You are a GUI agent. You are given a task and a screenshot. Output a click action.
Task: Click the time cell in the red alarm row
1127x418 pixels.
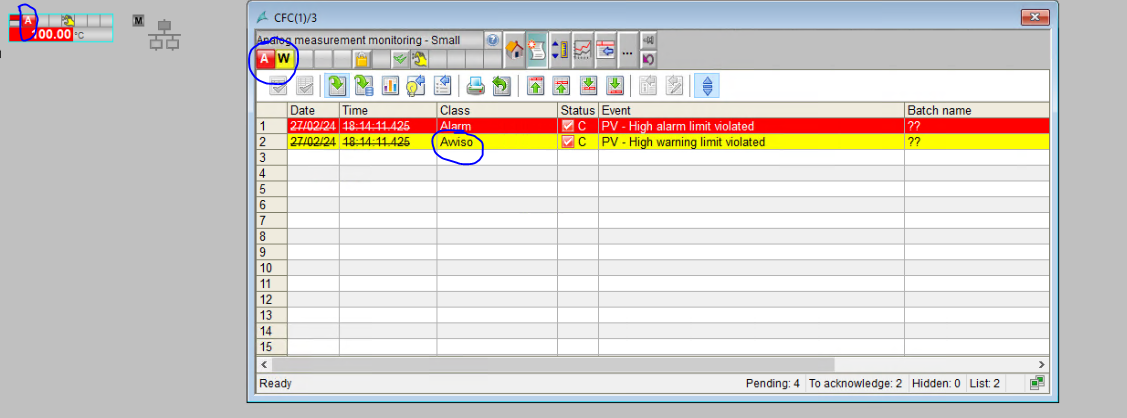click(388, 126)
